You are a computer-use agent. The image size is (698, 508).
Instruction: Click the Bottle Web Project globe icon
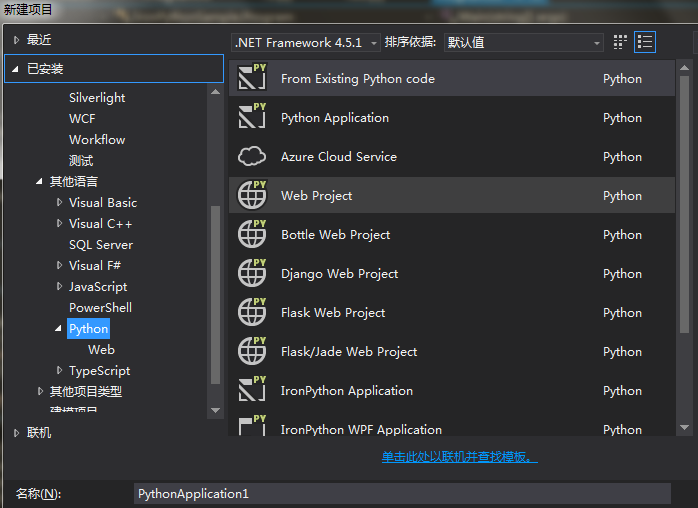pyautogui.click(x=252, y=234)
